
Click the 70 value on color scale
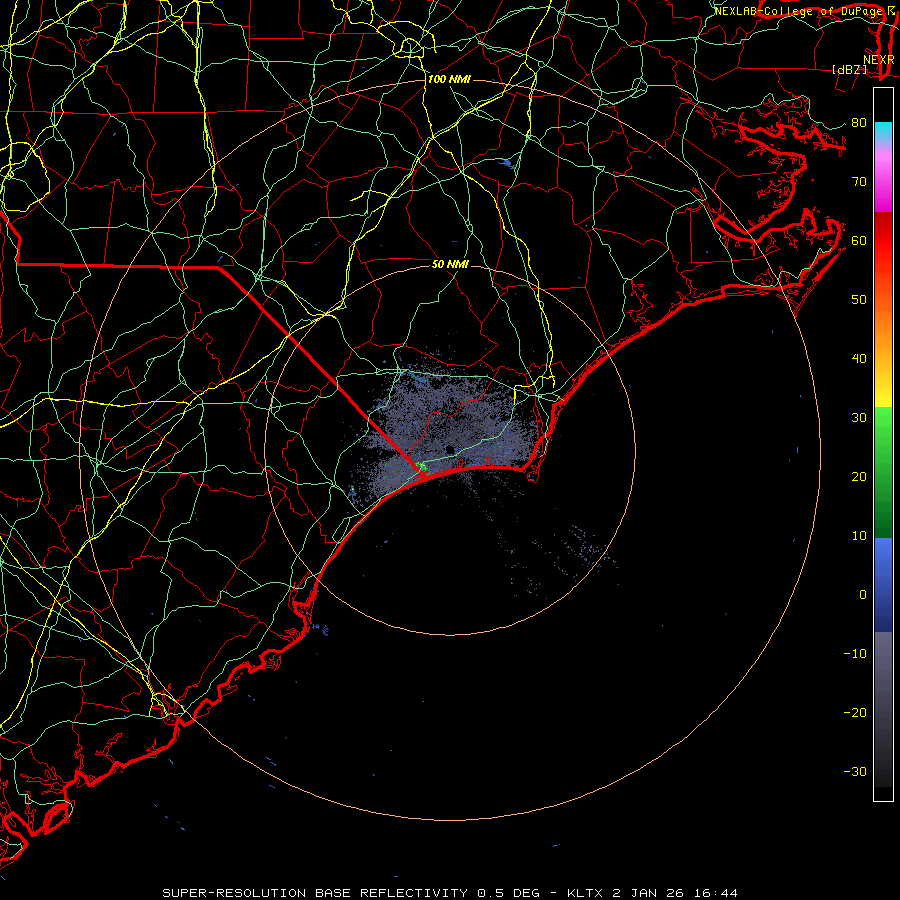(859, 182)
